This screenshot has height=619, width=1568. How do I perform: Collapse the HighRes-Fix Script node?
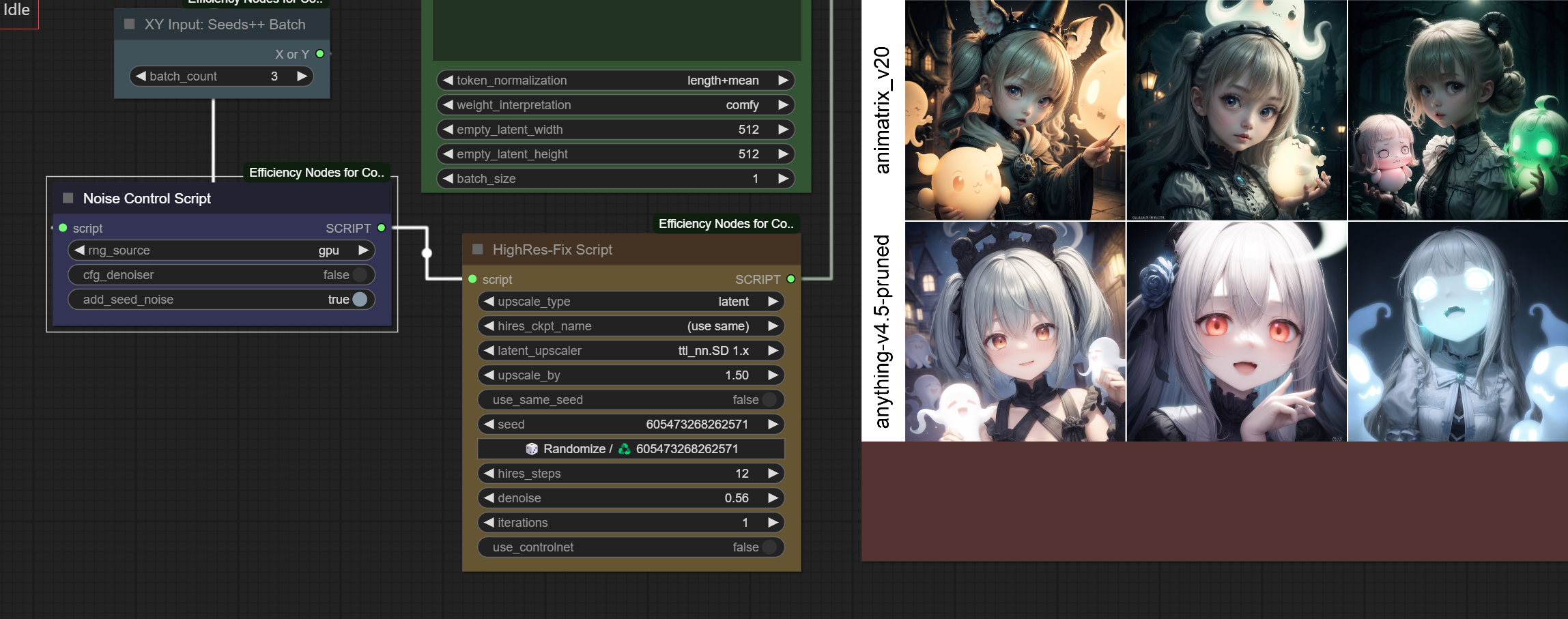point(478,250)
